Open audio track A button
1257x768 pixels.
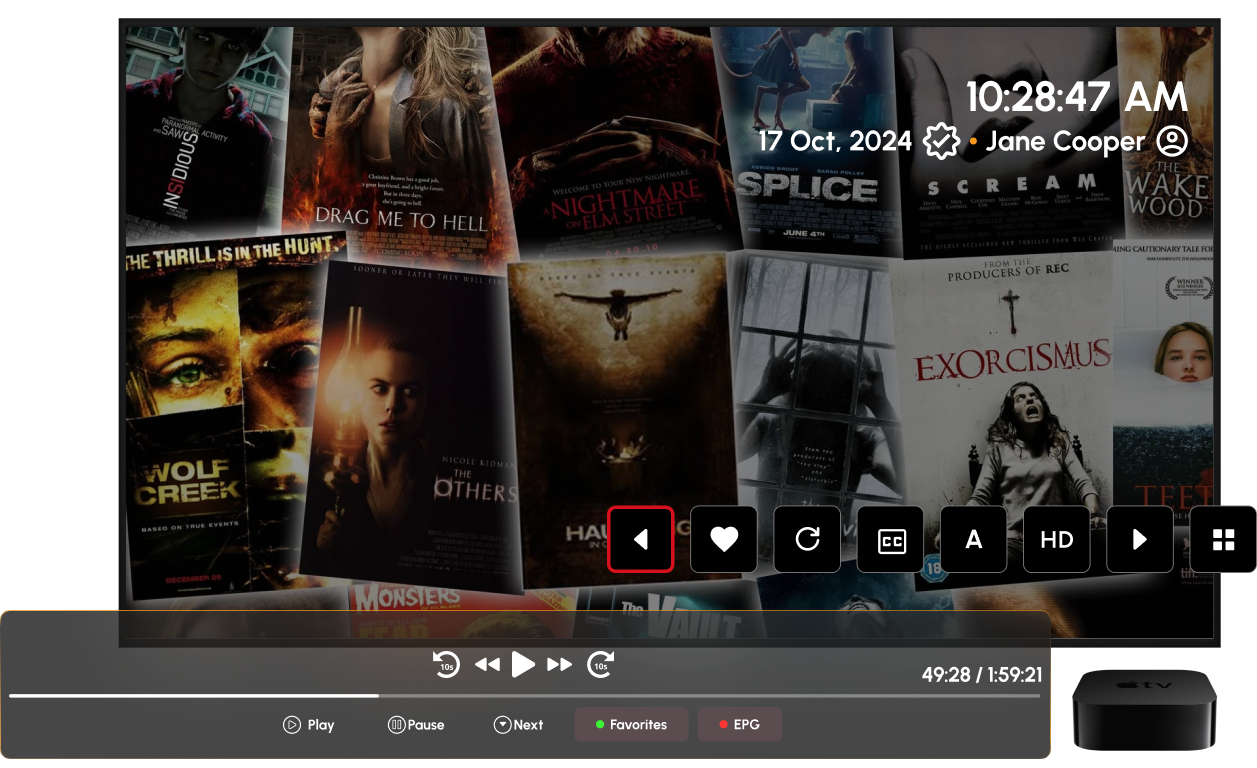973,540
